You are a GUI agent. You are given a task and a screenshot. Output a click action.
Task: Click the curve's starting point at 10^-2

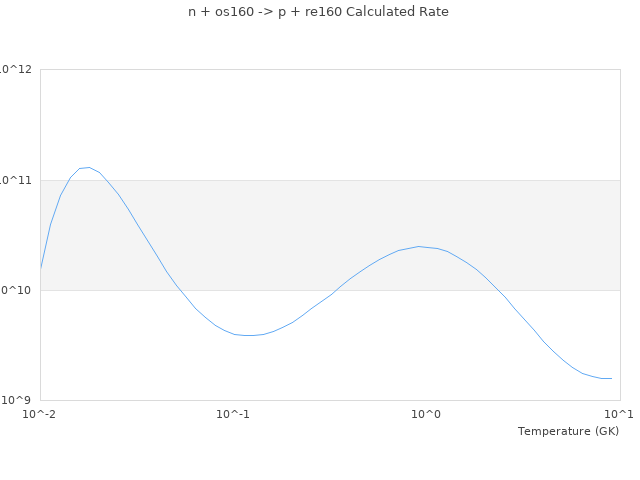(41, 268)
